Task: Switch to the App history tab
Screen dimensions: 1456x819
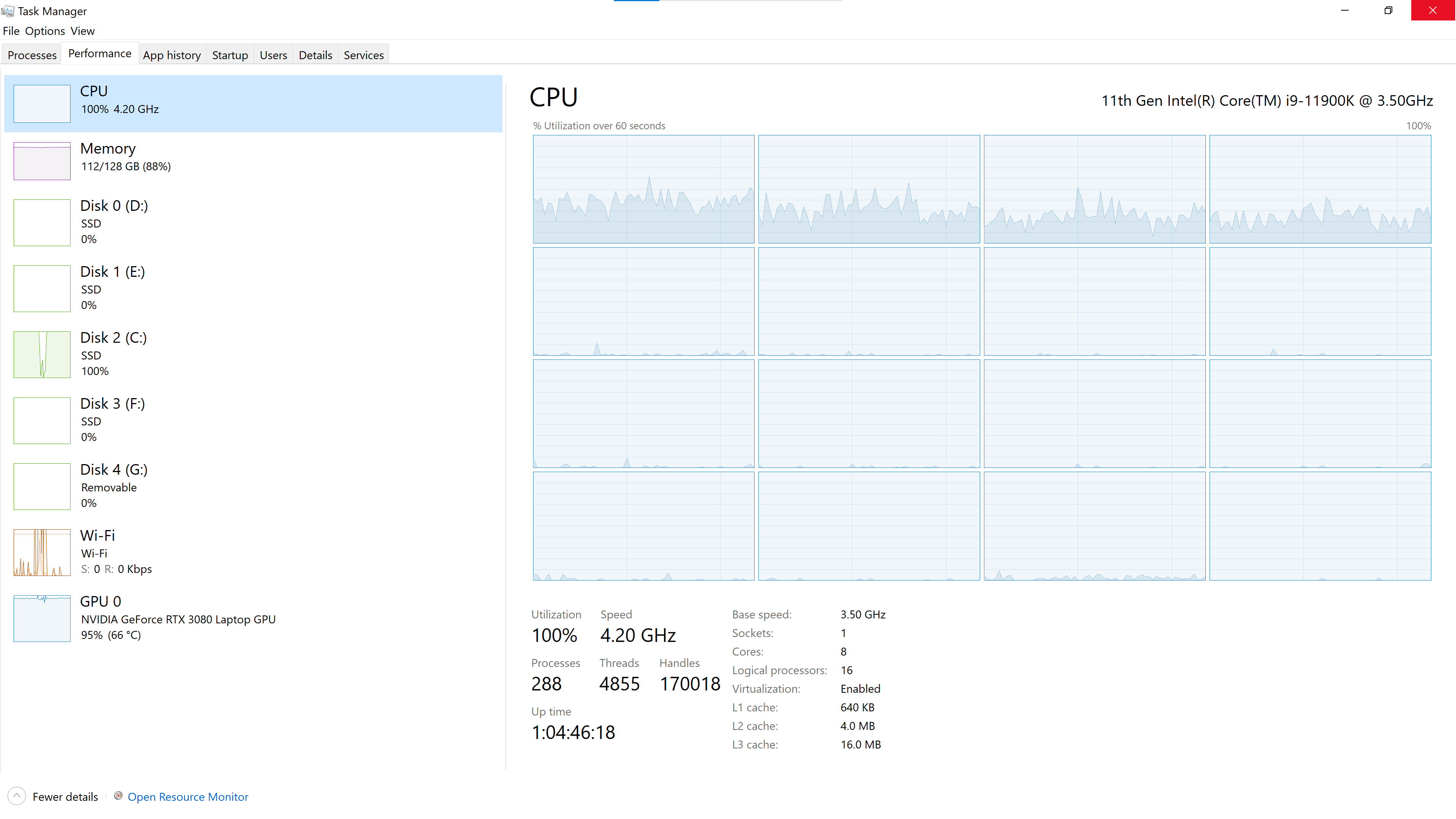Action: click(x=172, y=55)
